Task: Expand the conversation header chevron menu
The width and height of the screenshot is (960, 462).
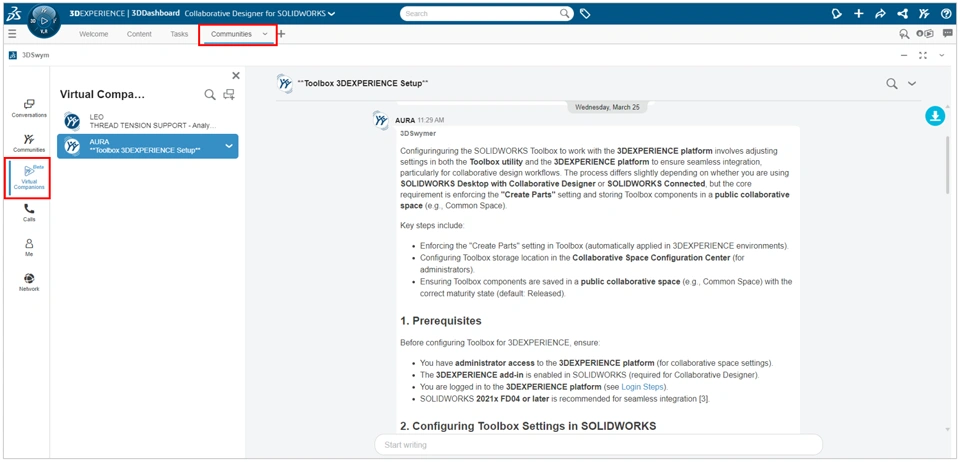Action: click(x=912, y=83)
